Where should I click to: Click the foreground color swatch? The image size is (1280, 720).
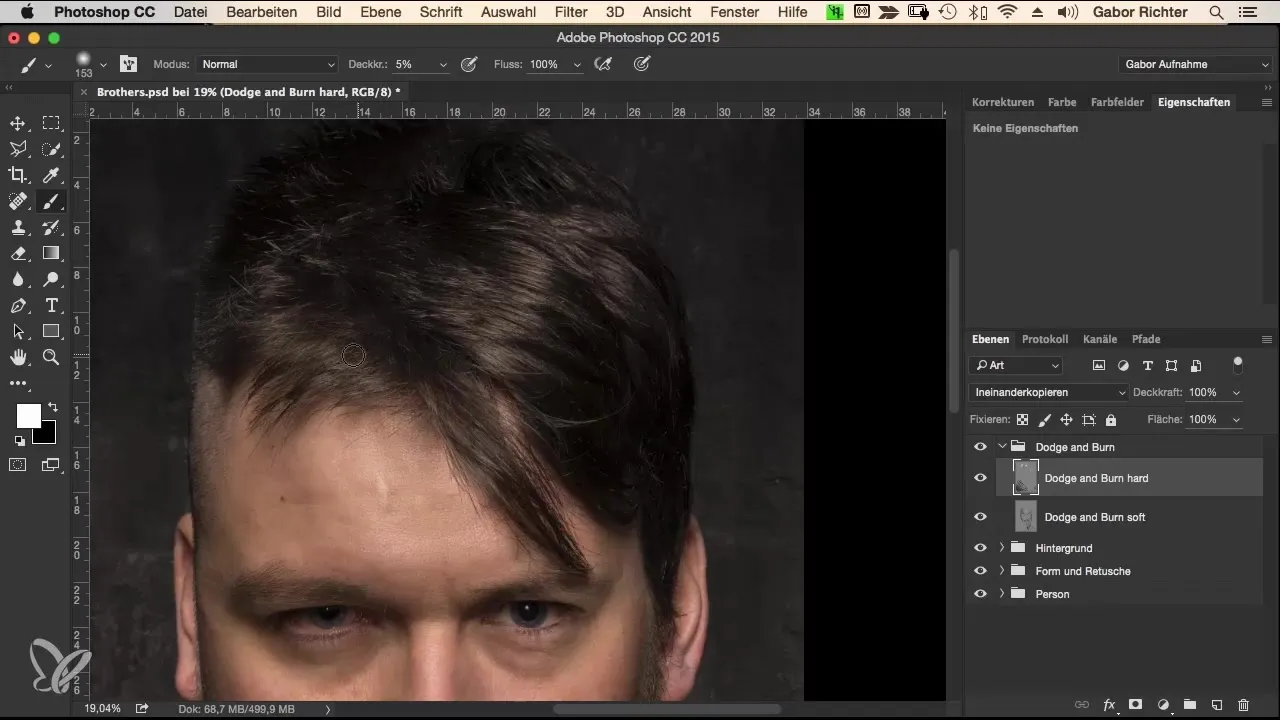click(28, 415)
